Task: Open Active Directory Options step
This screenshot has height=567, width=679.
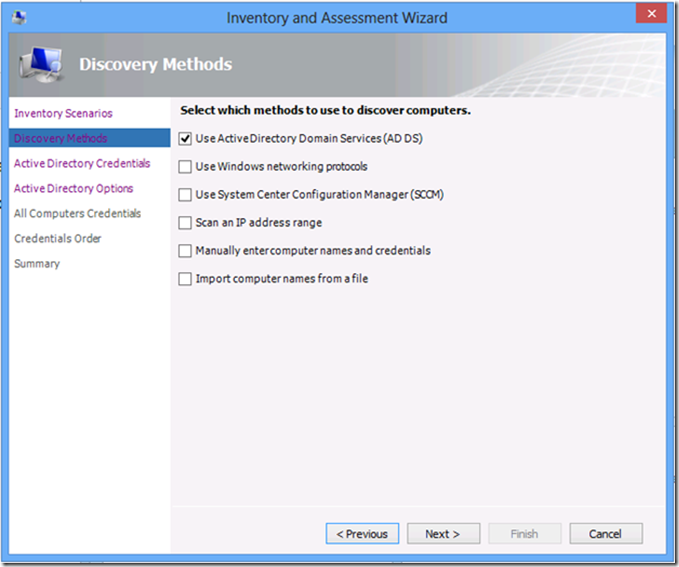Action: point(74,188)
